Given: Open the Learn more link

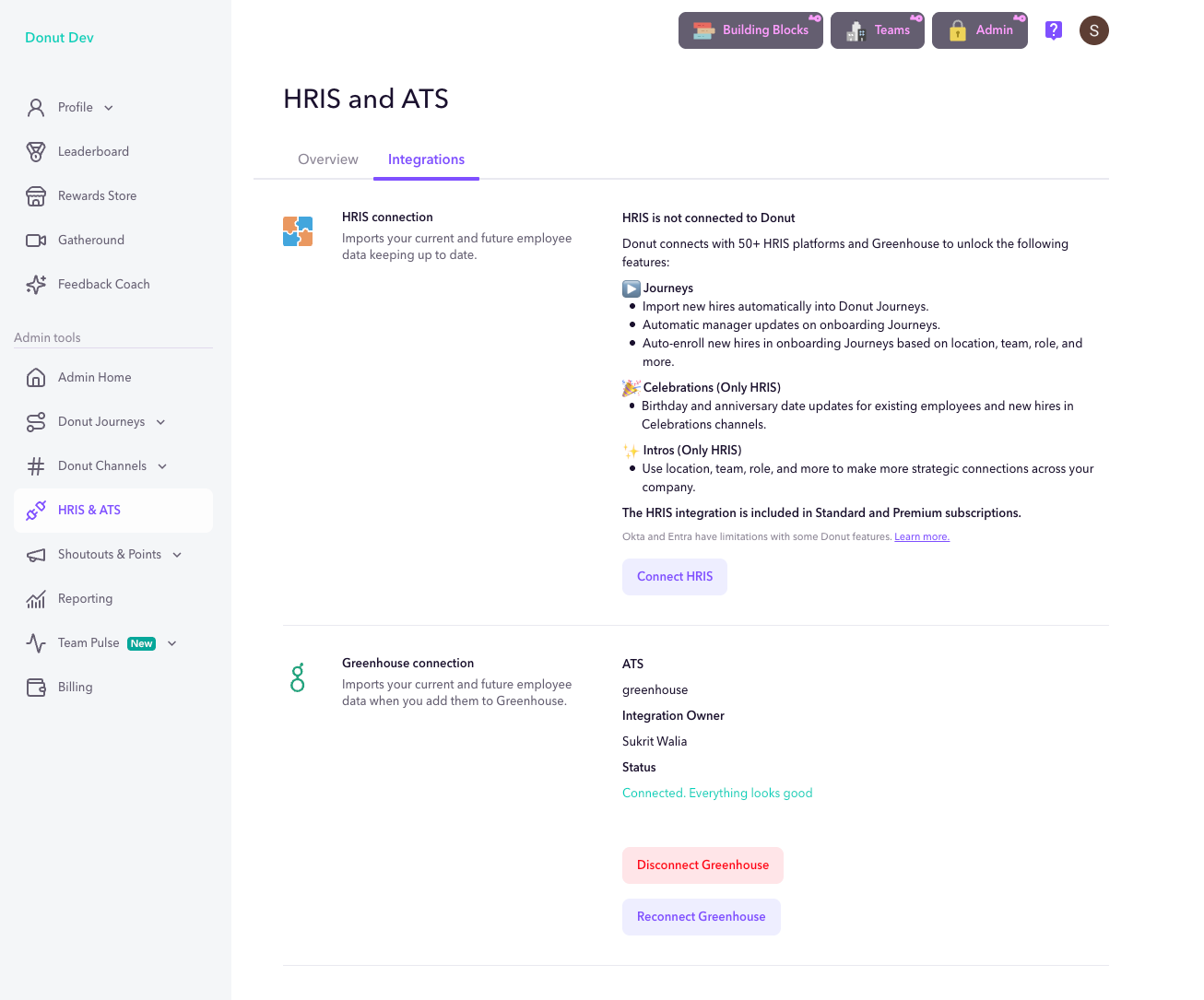Looking at the screenshot, I should pyautogui.click(x=922, y=537).
